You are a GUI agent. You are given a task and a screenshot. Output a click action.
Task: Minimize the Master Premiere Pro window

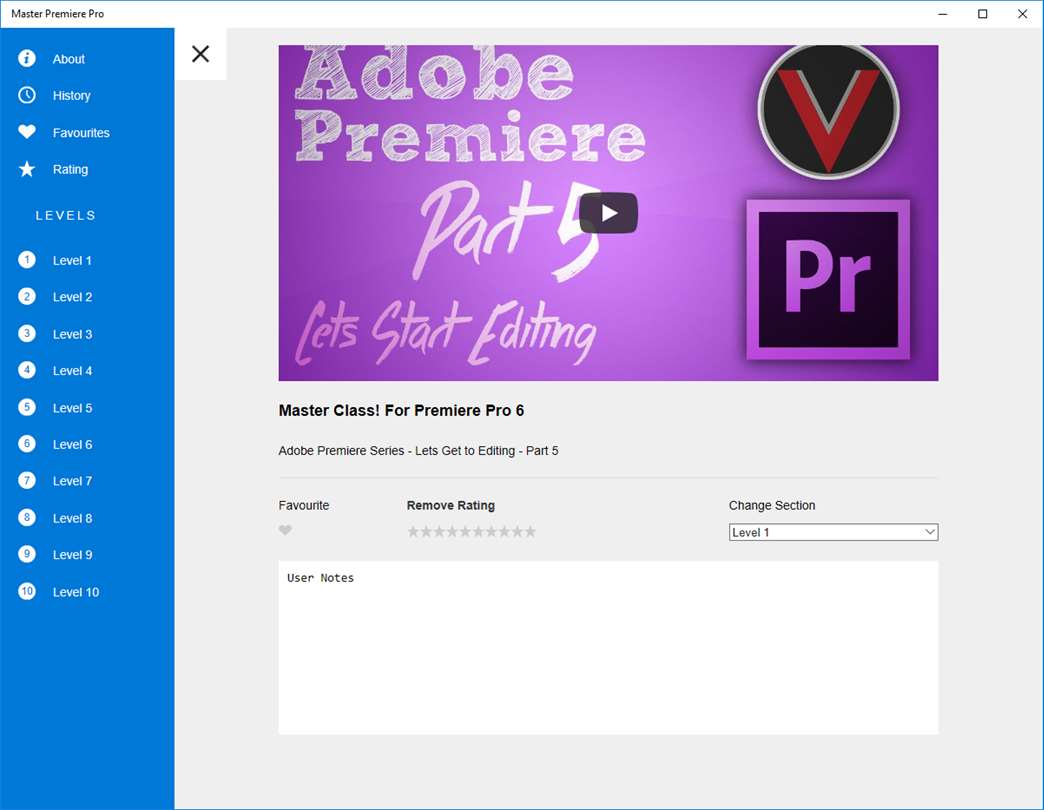click(943, 14)
